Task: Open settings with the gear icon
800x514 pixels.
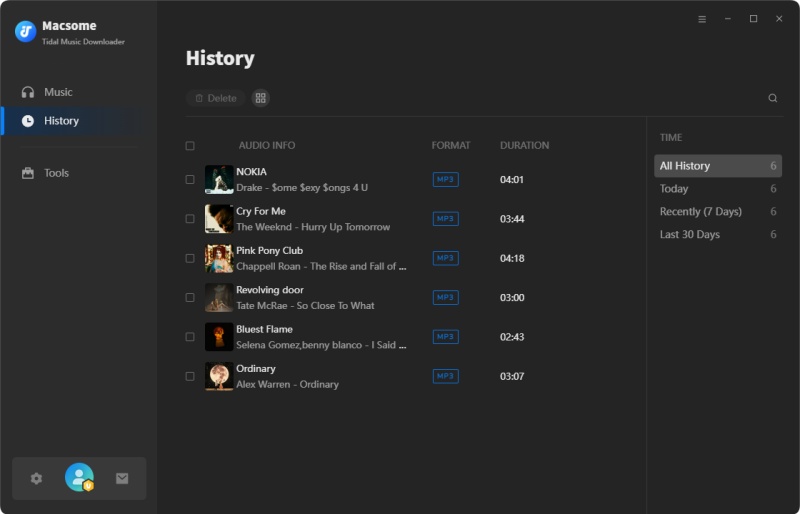Action: click(x=36, y=478)
